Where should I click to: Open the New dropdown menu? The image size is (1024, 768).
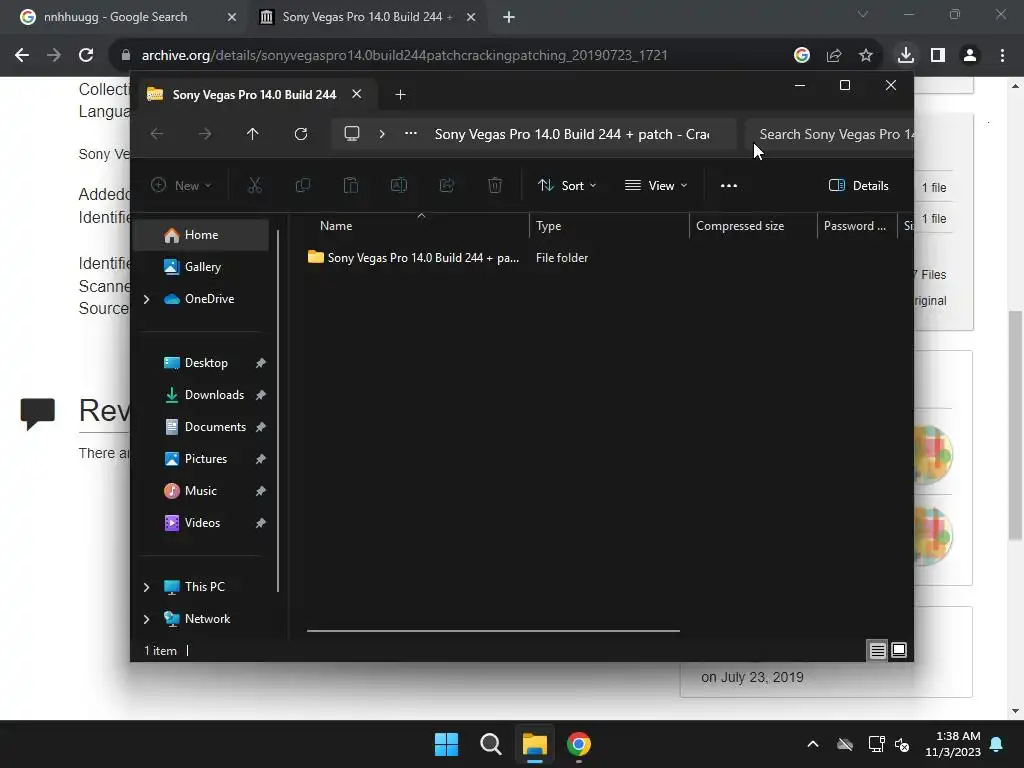[x=181, y=186]
